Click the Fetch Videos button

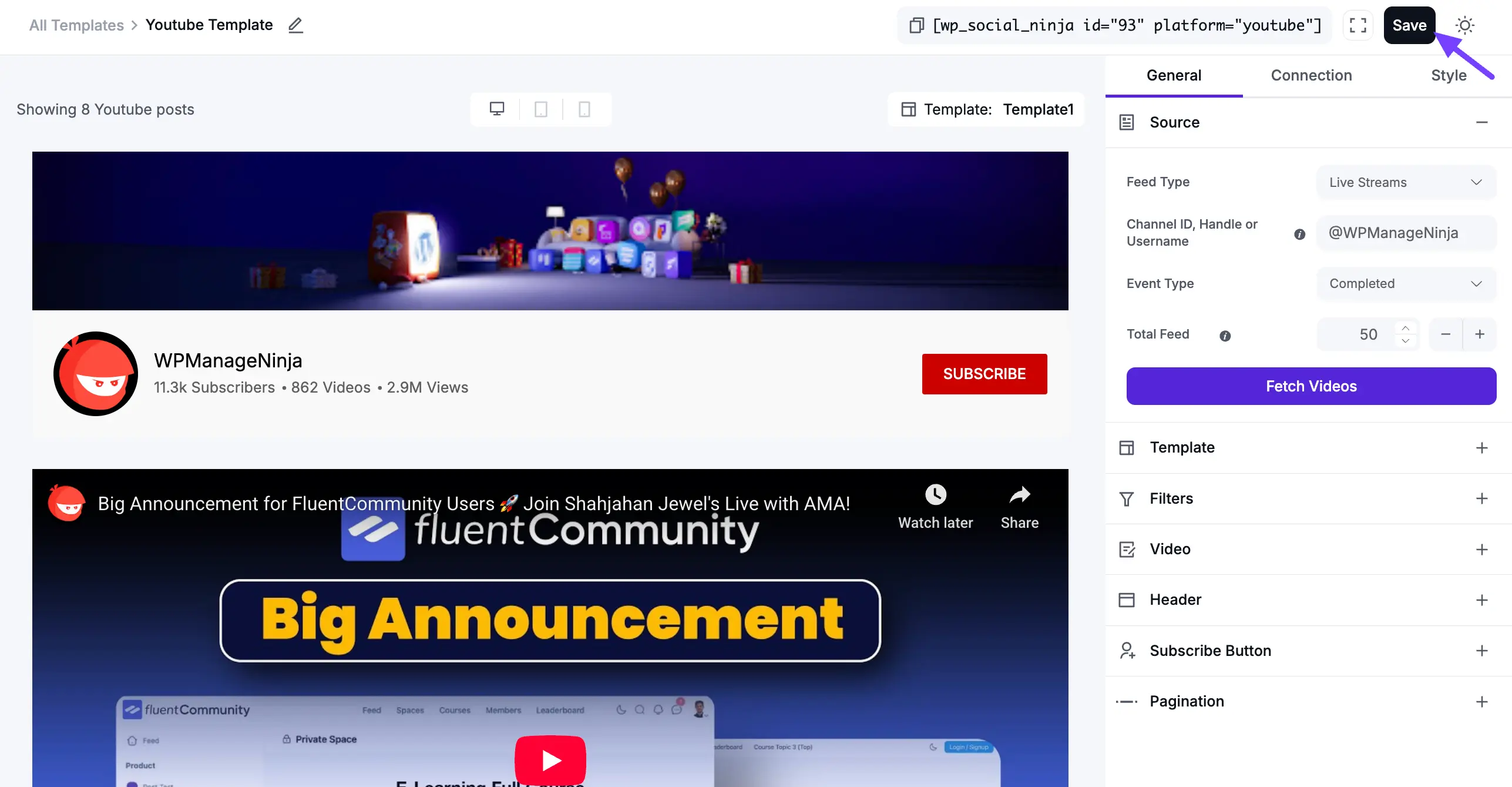tap(1311, 386)
